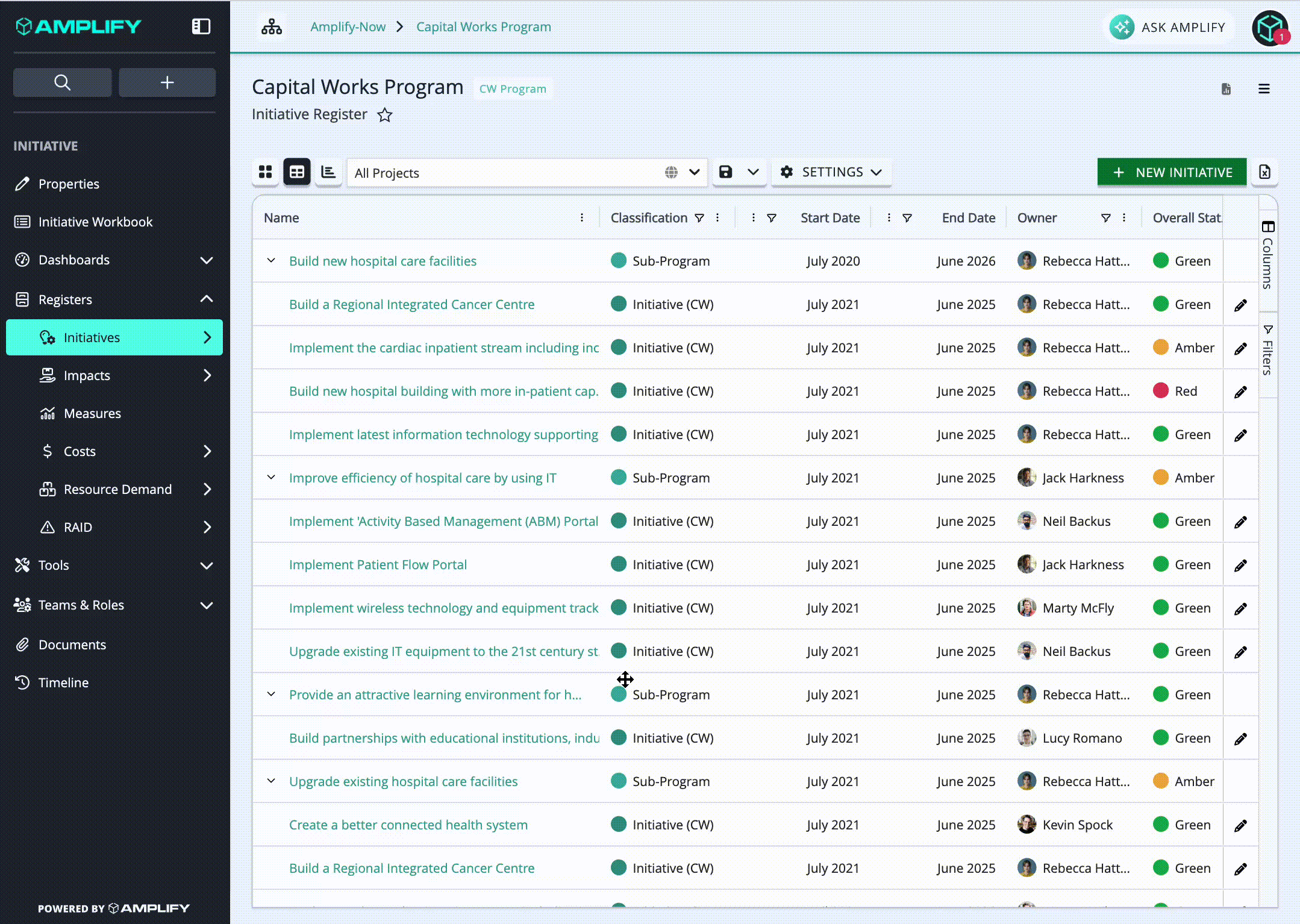This screenshot has height=924, width=1300.
Task: Open Classification column options menu
Action: tap(717, 218)
